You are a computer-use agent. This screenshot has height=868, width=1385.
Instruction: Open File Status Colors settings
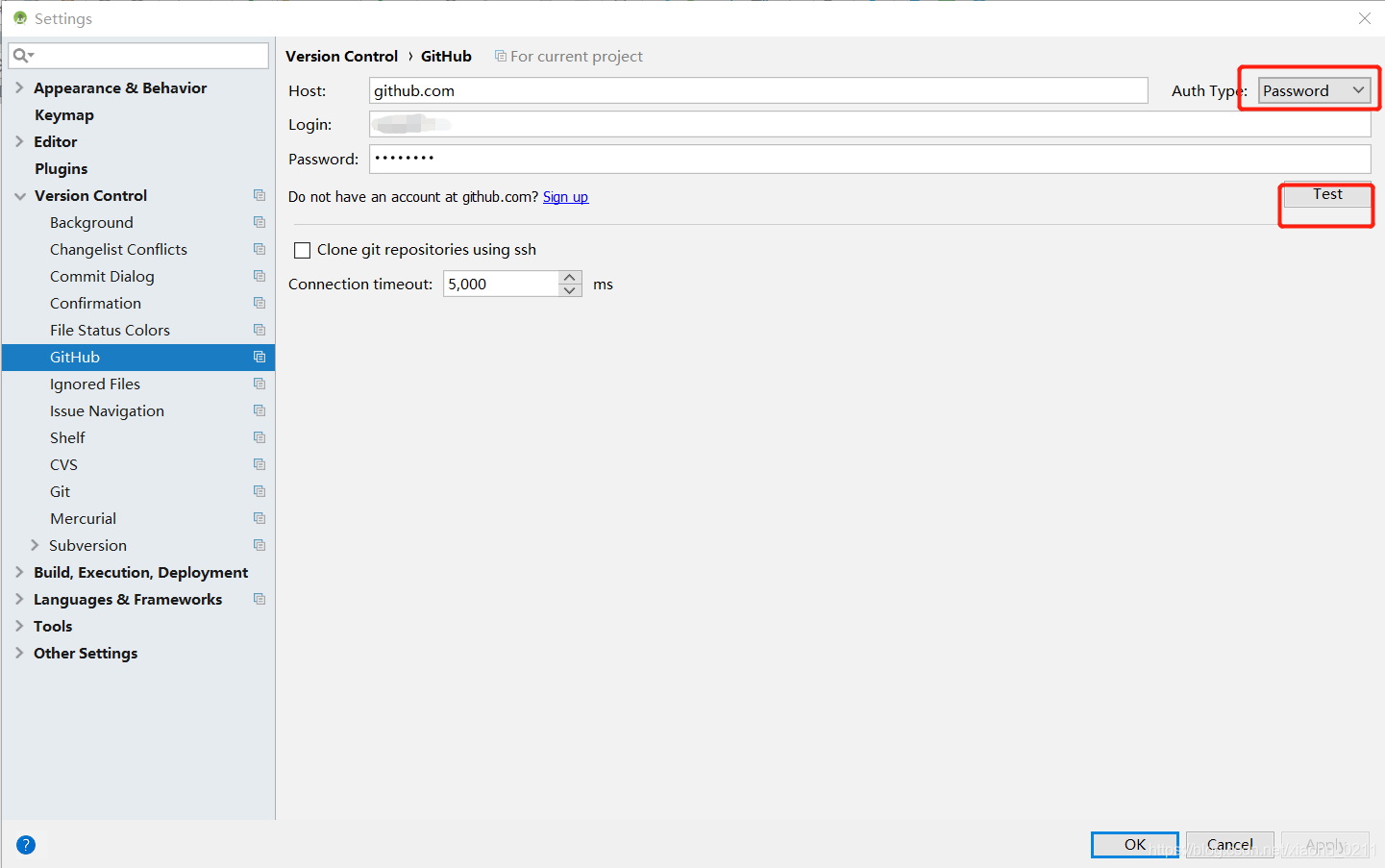coord(110,330)
